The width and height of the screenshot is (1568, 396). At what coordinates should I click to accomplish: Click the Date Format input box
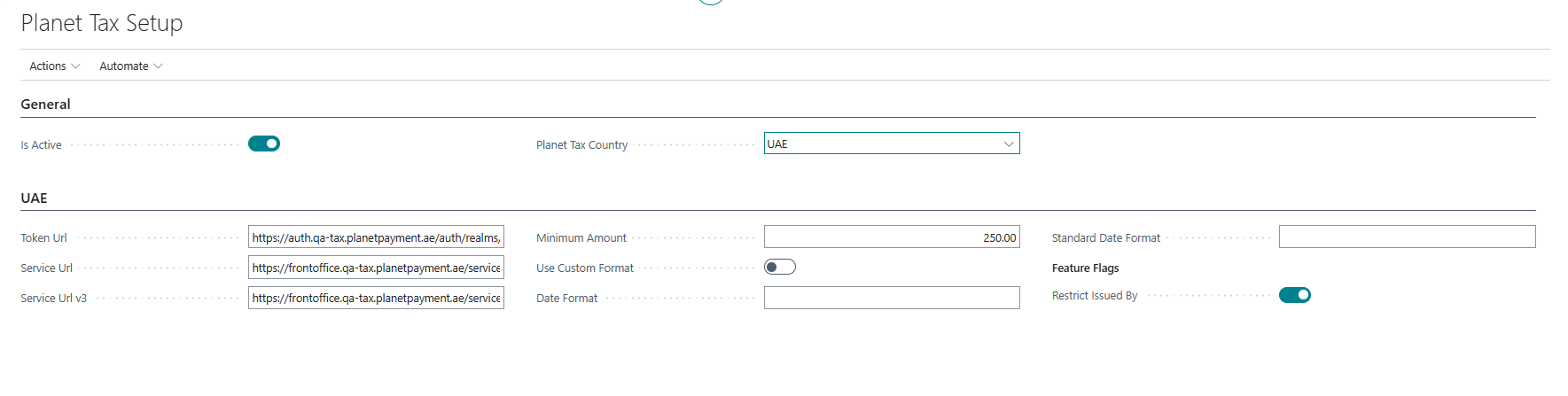coord(891,298)
